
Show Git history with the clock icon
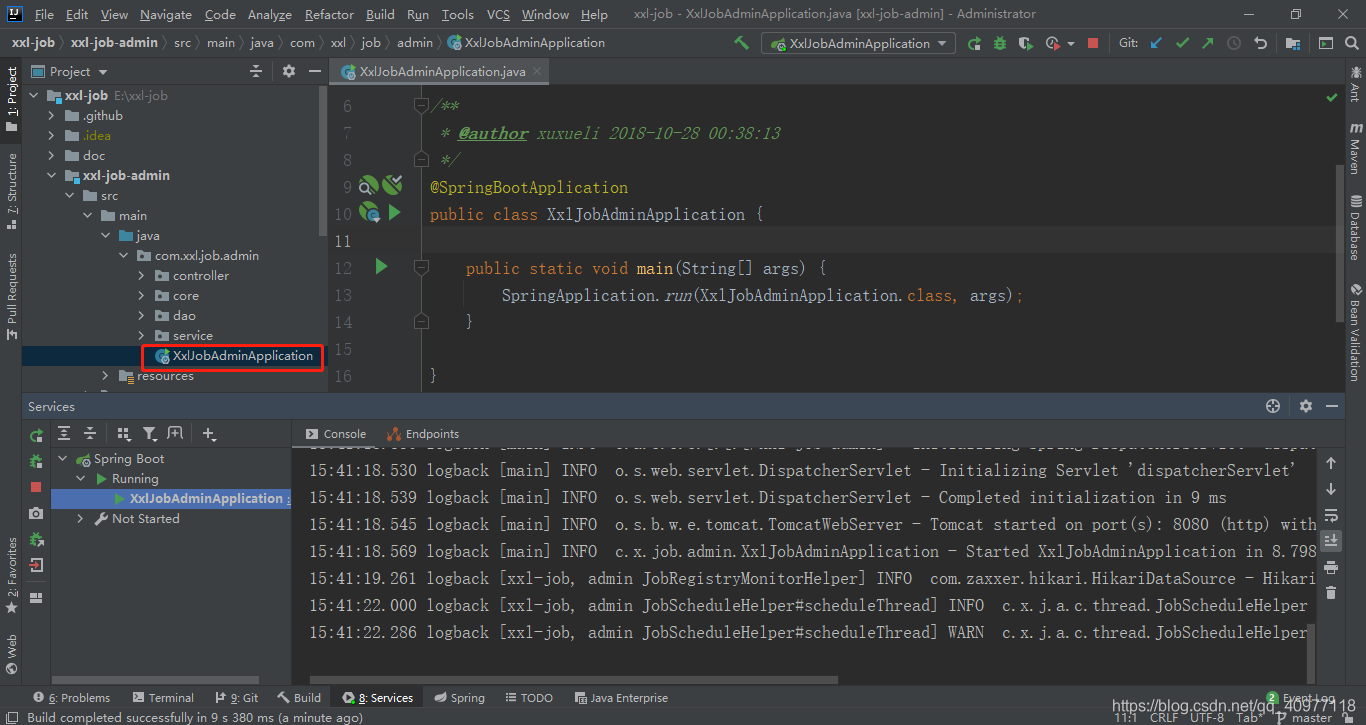[1234, 43]
